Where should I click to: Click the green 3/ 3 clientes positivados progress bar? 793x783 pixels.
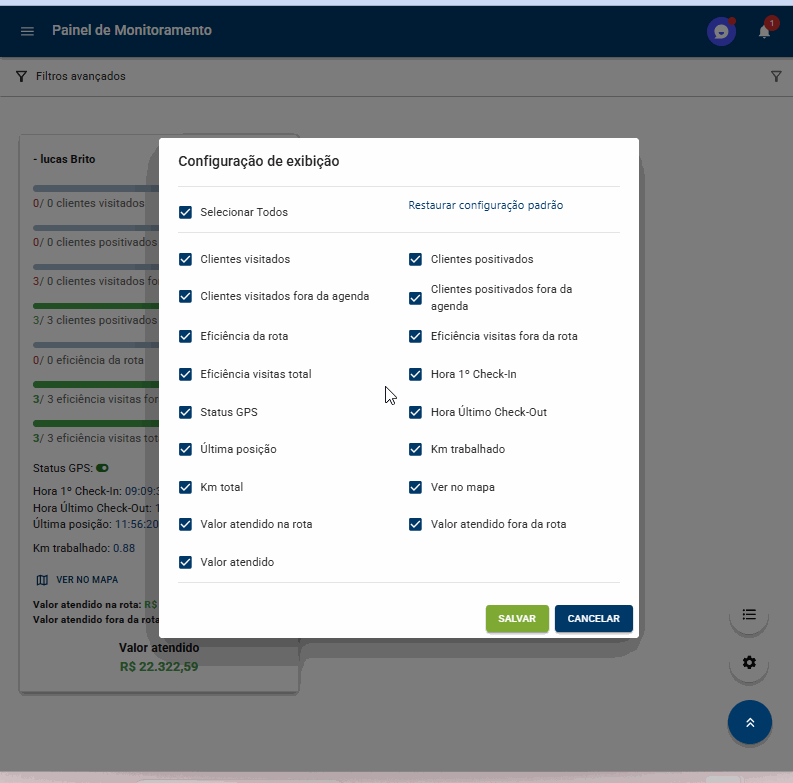pyautogui.click(x=96, y=306)
